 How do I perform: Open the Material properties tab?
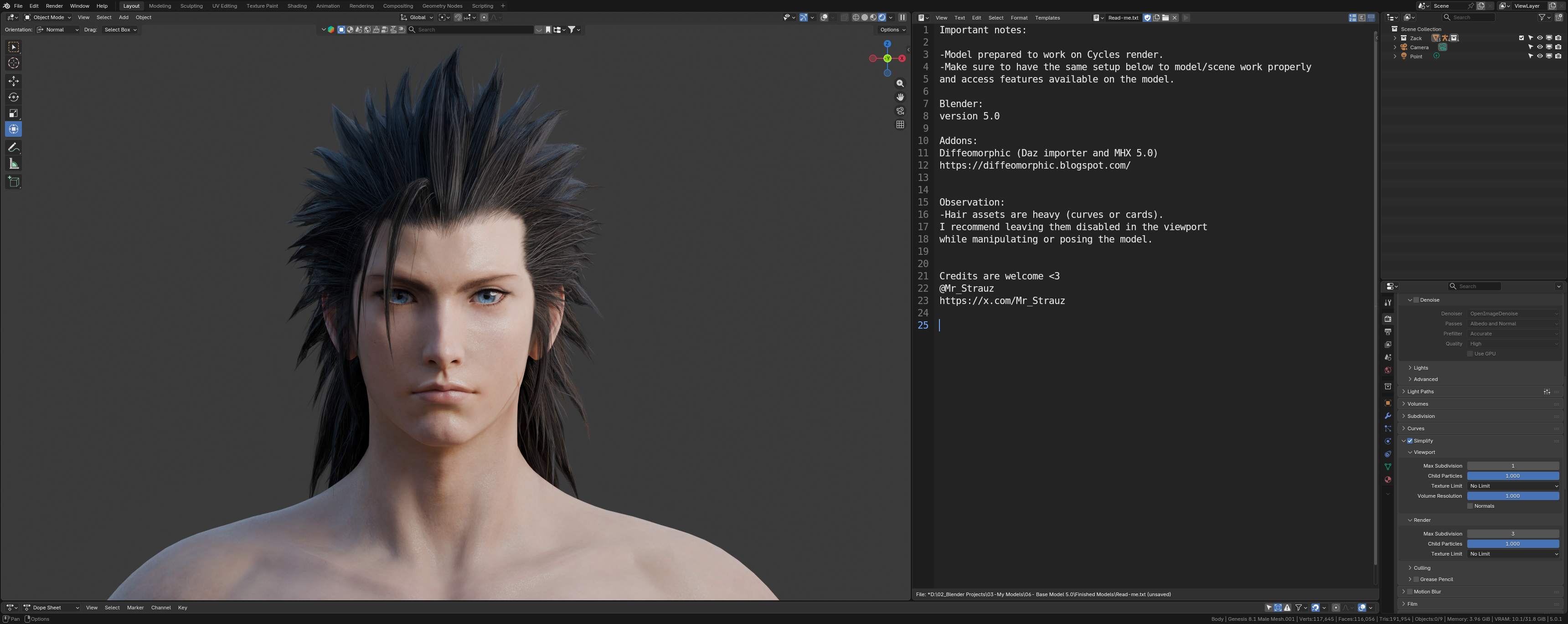[1388, 480]
